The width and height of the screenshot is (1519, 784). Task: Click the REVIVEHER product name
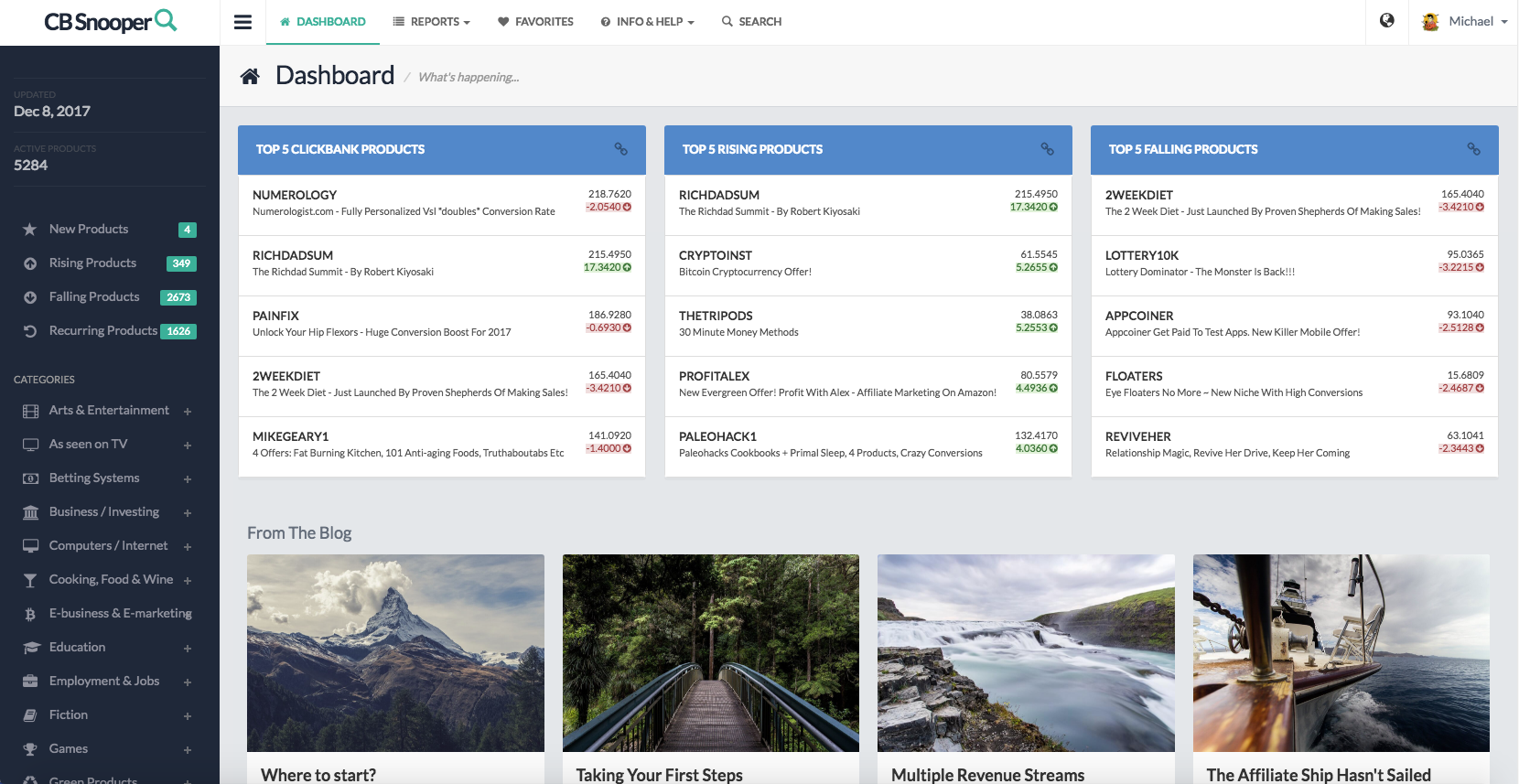[1138, 436]
